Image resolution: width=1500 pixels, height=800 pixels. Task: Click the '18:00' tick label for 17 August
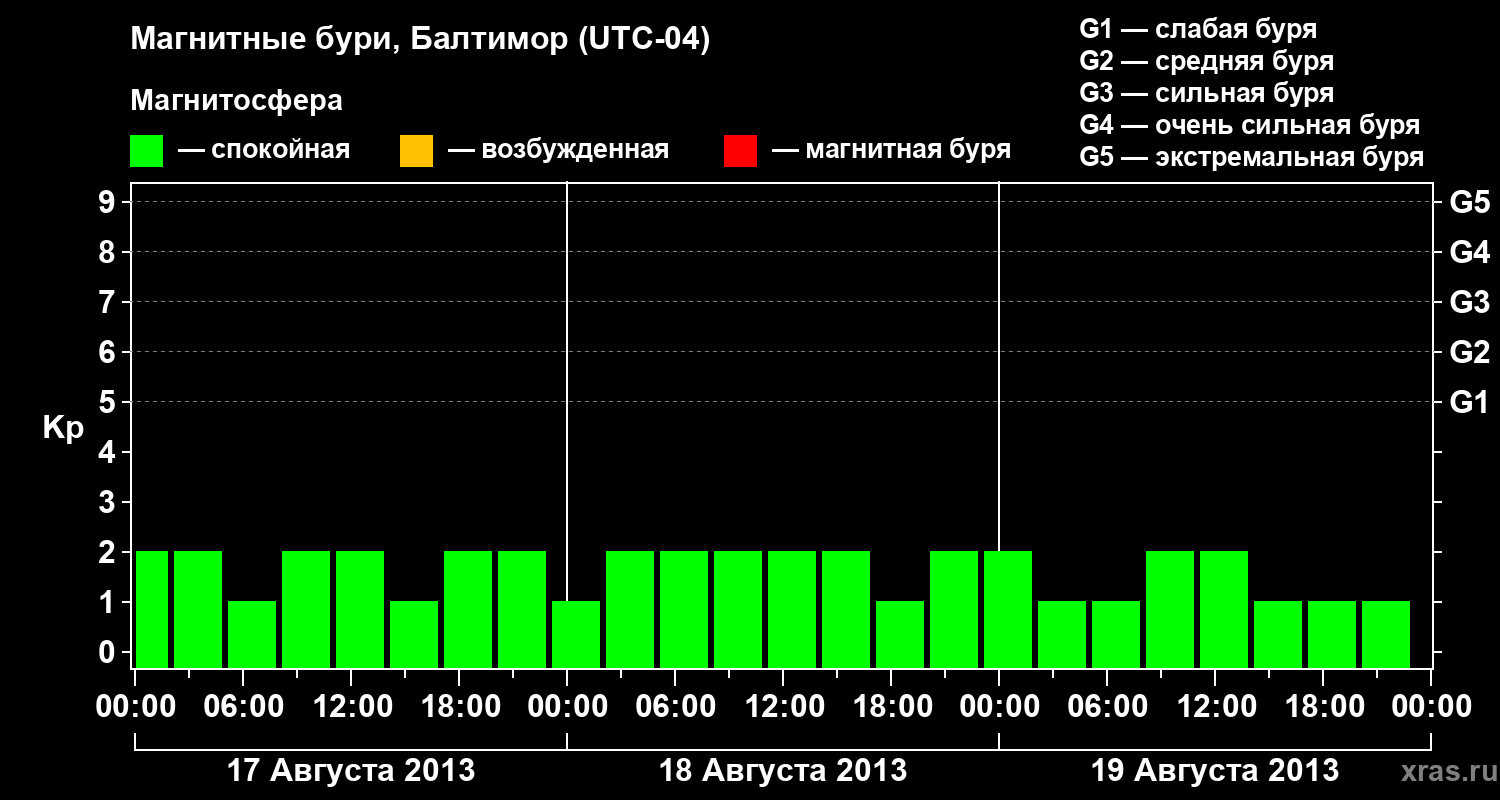(459, 707)
